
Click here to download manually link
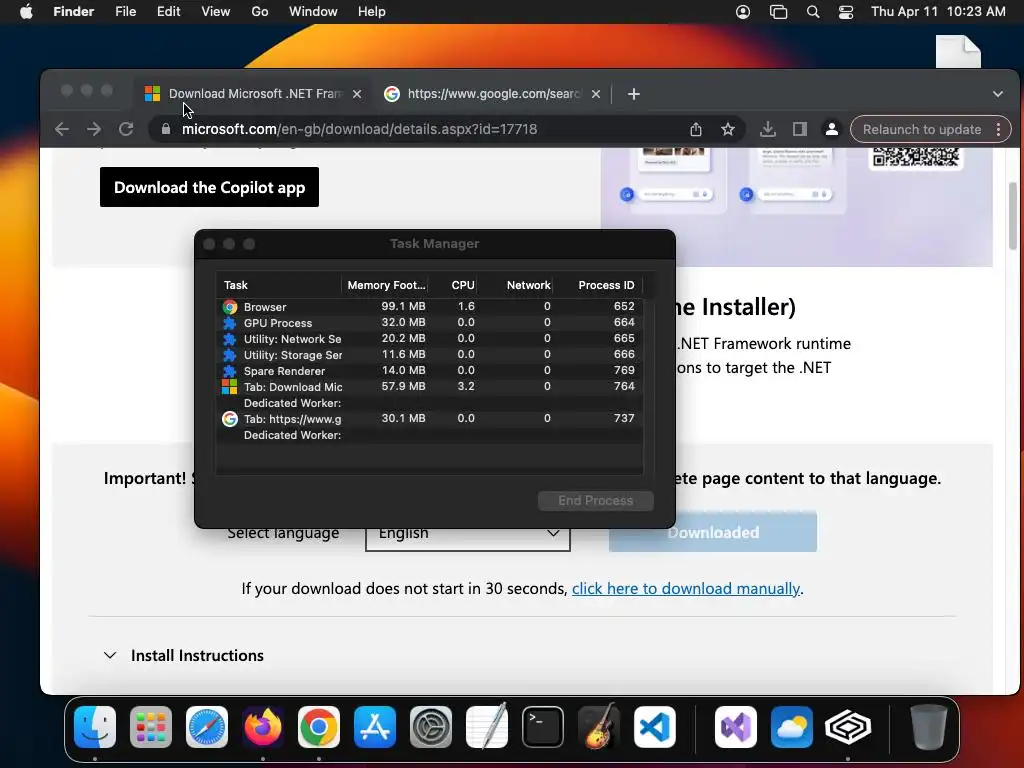click(686, 588)
